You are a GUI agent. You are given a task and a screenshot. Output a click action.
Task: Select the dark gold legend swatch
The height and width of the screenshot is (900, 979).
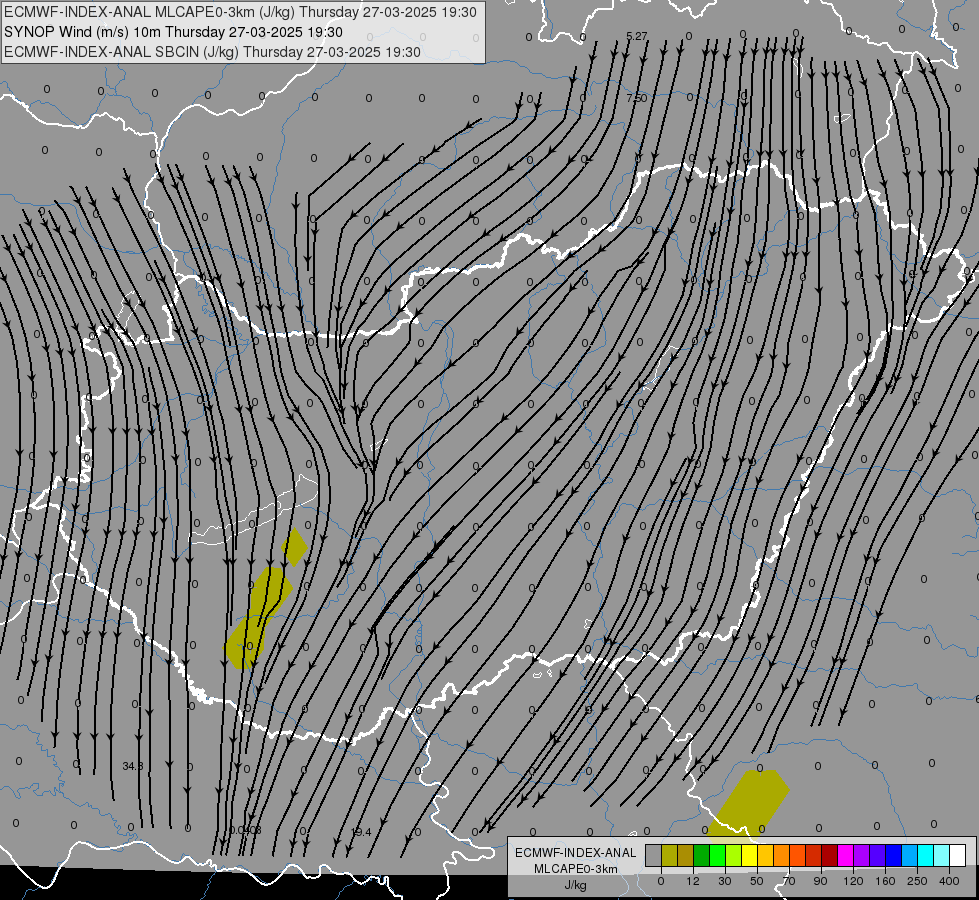click(x=686, y=856)
